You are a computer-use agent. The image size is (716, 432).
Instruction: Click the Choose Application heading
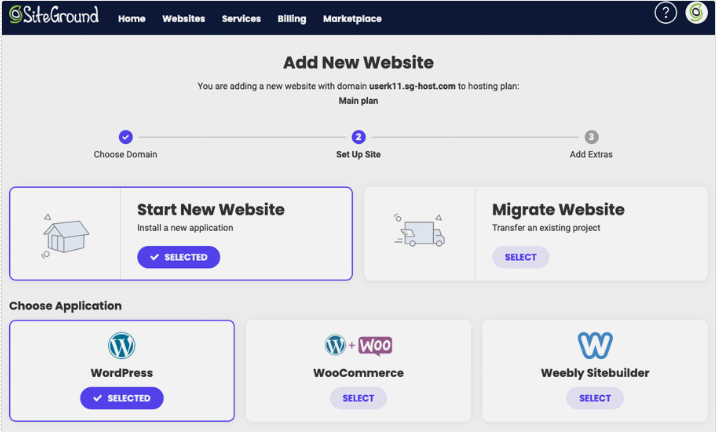(x=65, y=306)
